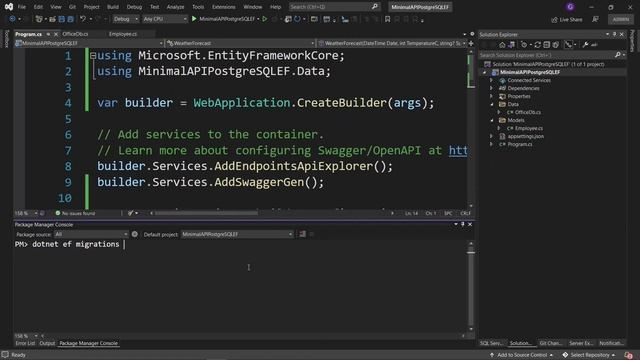Viewport: 640px width, 360px height.
Task: Click the MinimalAPIPostgreSQLEF start target button
Action: (226, 19)
